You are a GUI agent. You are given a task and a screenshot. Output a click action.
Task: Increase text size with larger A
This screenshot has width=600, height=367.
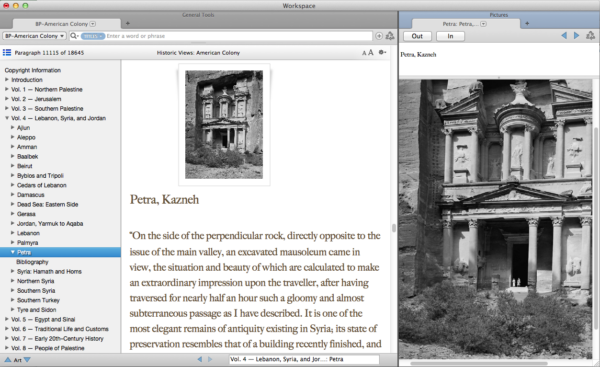tap(371, 52)
